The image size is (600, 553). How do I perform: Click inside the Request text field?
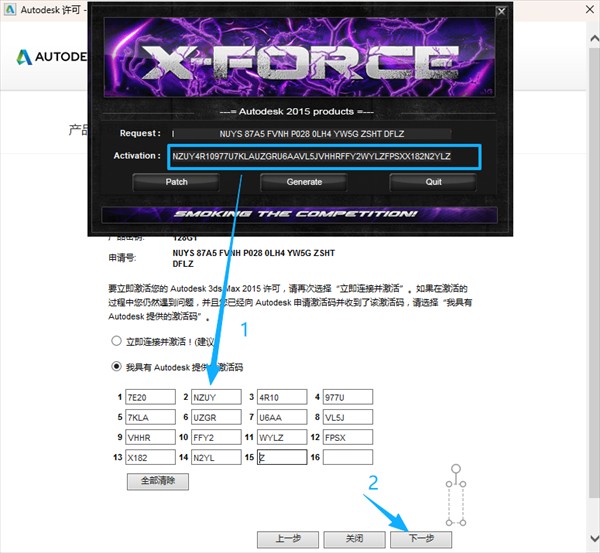[310, 133]
